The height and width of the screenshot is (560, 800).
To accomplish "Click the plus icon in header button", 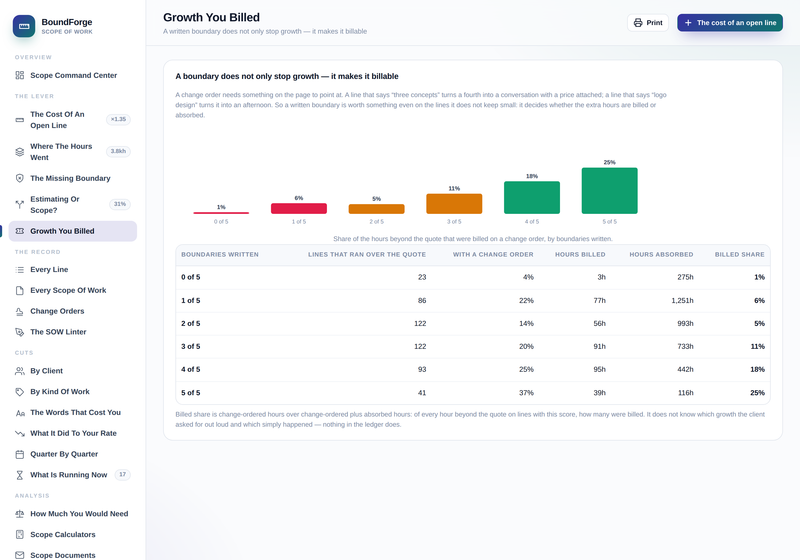I will [x=688, y=23].
